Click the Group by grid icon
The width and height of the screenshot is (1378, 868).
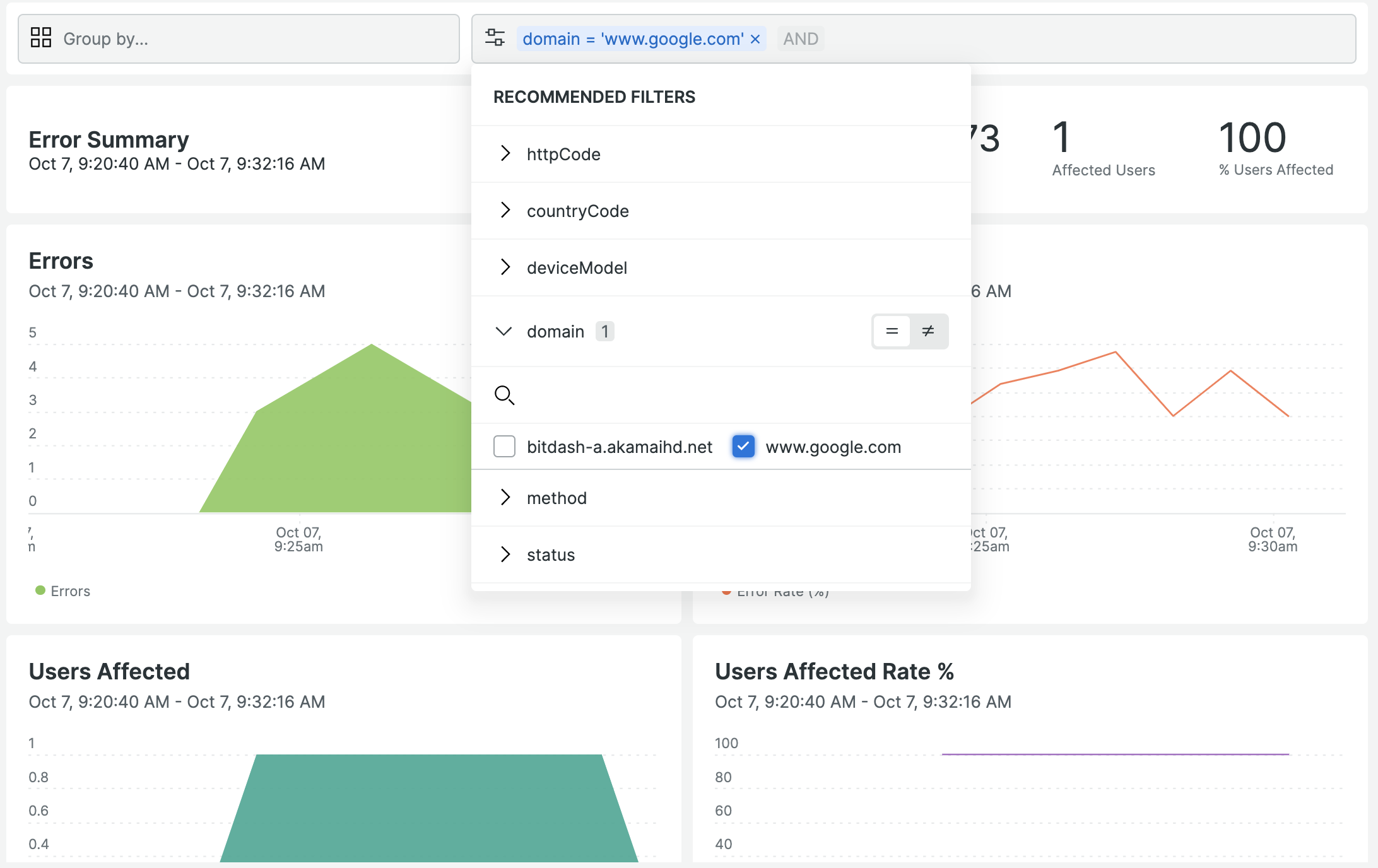pos(41,38)
